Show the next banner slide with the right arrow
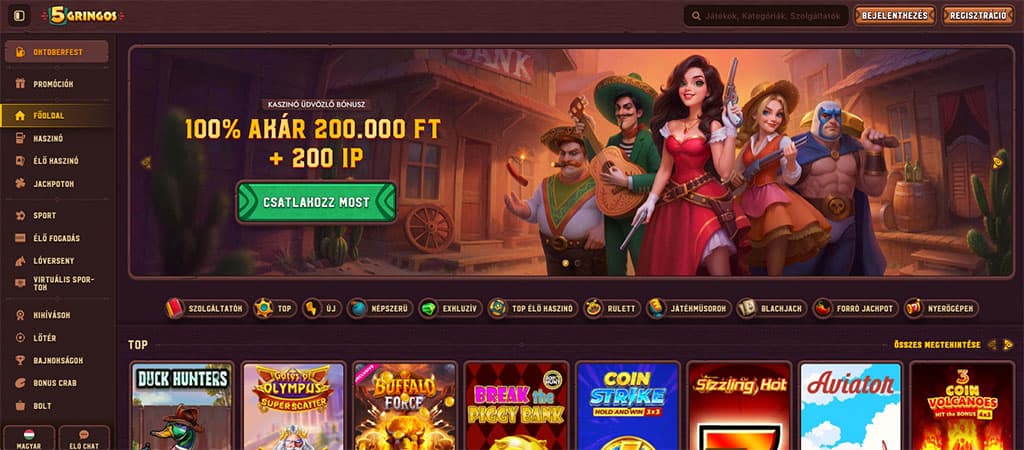 [997, 162]
